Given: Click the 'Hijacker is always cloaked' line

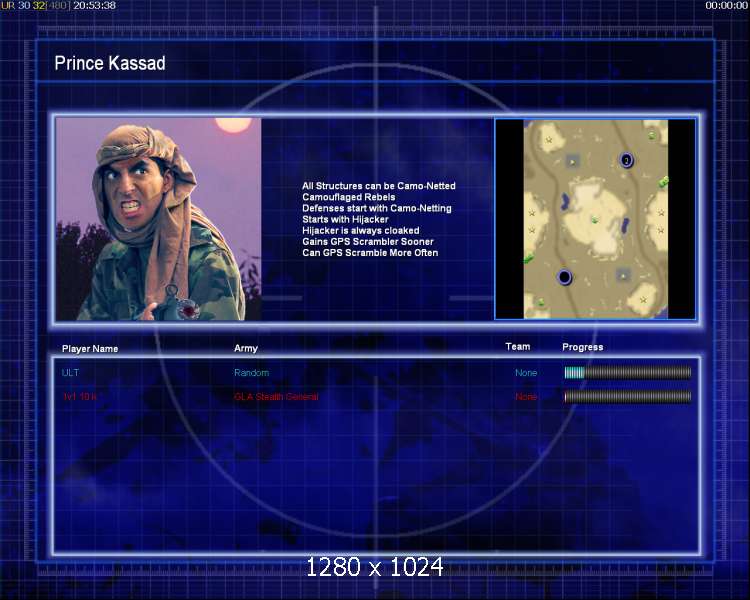Looking at the screenshot, I should click(361, 230).
